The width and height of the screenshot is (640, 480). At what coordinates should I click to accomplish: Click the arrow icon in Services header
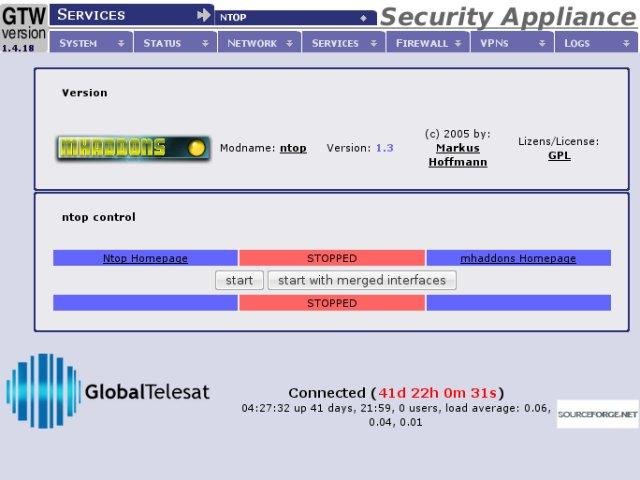[203, 16]
